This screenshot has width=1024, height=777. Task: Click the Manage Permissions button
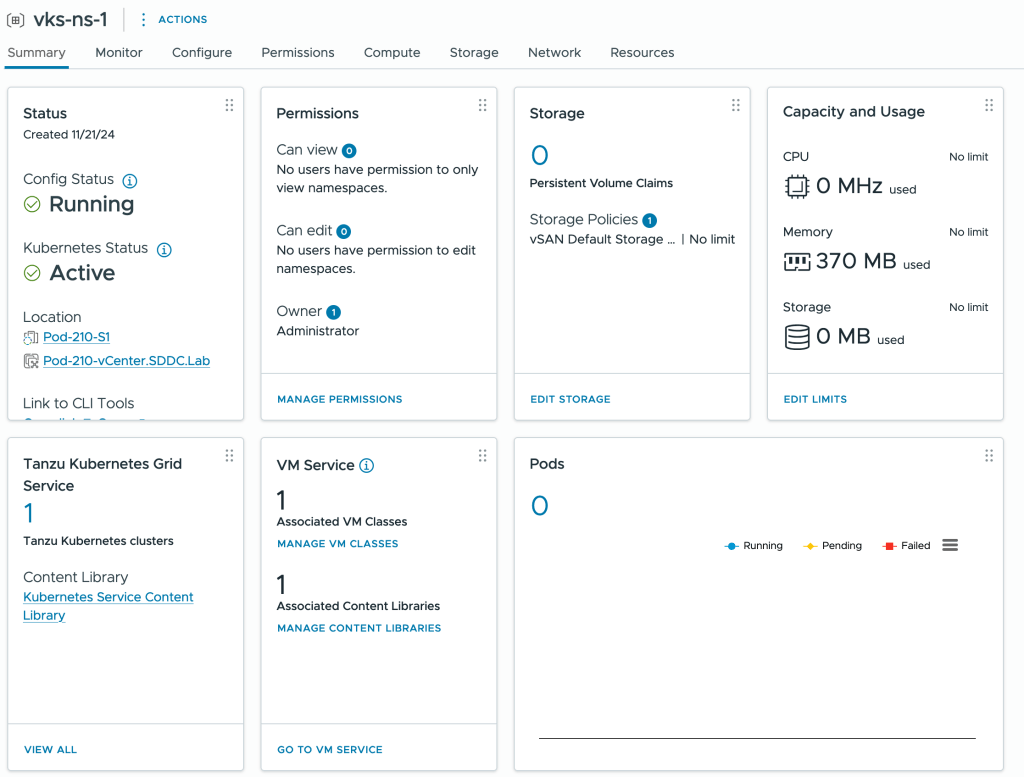click(339, 399)
